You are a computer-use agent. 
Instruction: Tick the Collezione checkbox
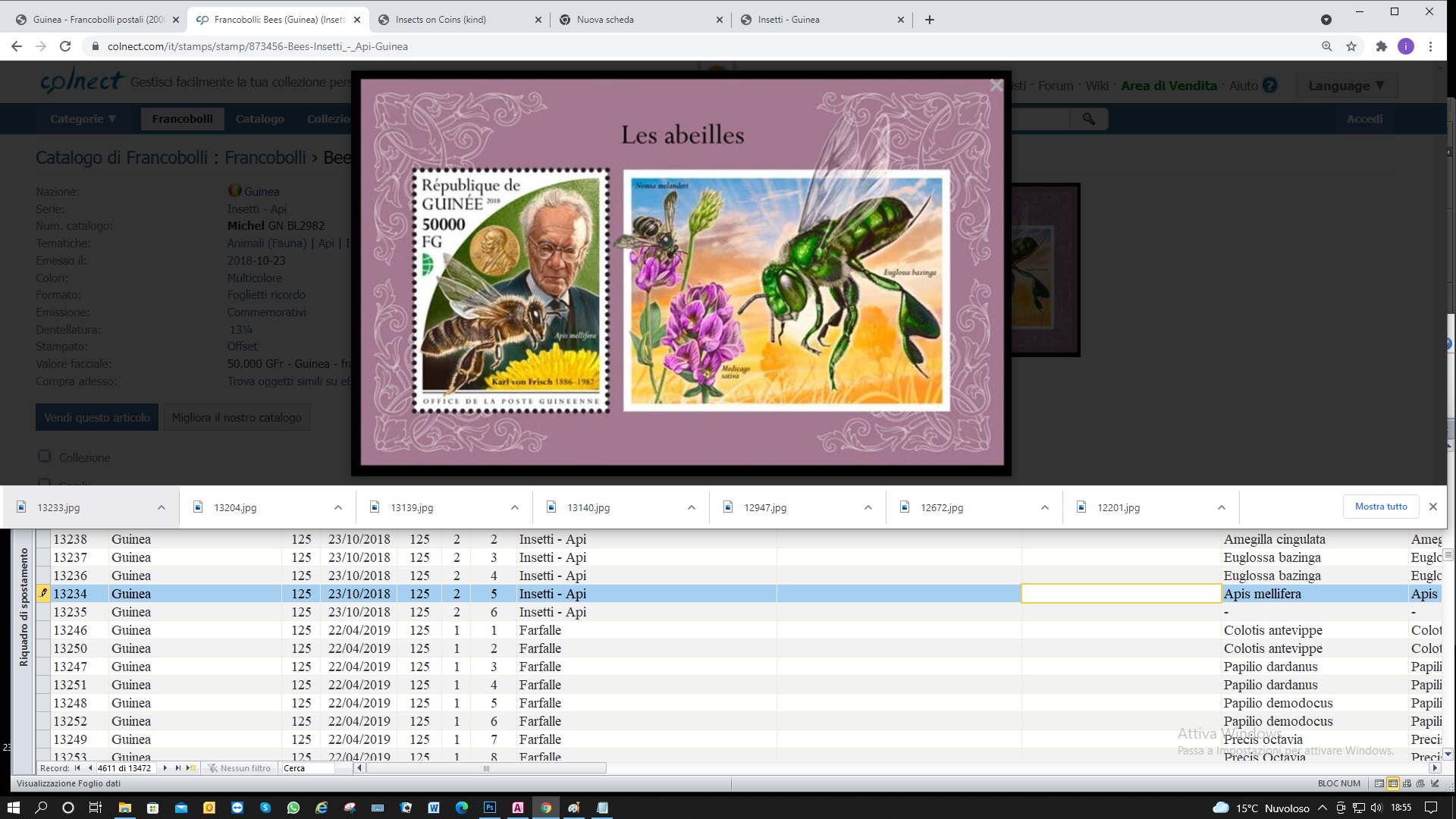tap(45, 457)
